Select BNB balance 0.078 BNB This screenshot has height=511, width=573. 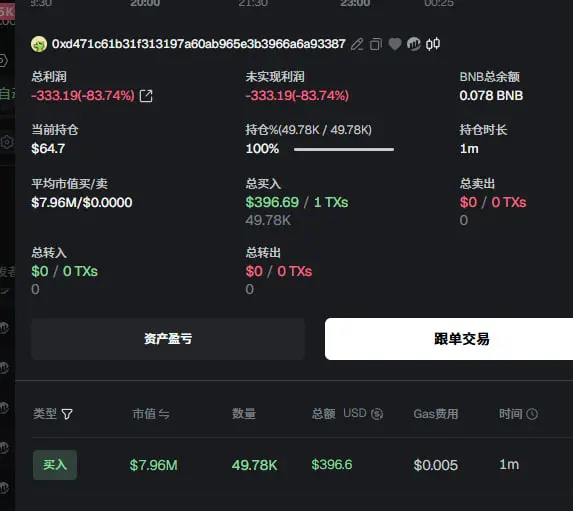coord(491,96)
